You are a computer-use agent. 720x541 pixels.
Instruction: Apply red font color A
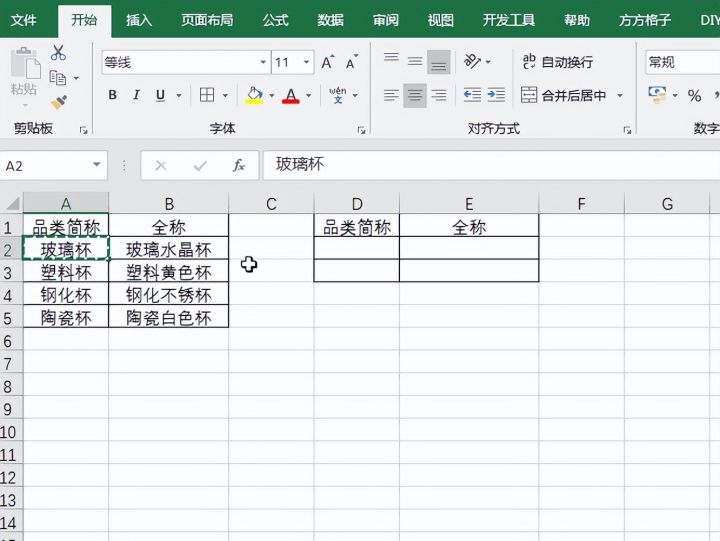(291, 95)
